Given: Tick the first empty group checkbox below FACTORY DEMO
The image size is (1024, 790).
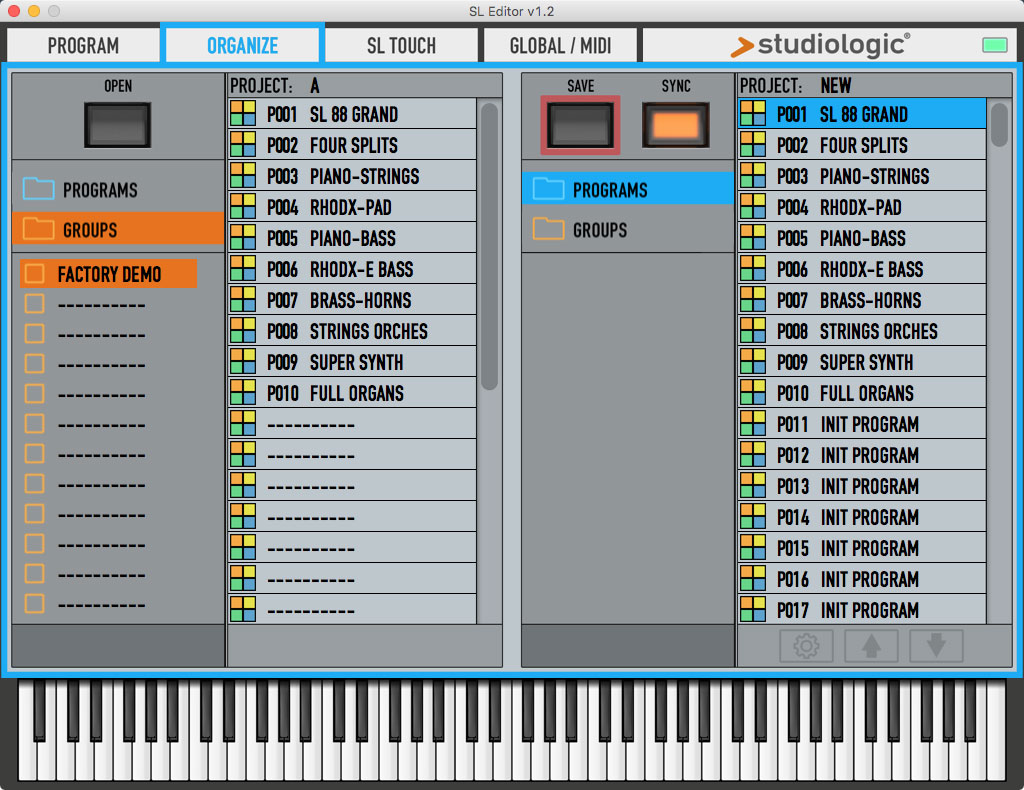Looking at the screenshot, I should click(35, 304).
